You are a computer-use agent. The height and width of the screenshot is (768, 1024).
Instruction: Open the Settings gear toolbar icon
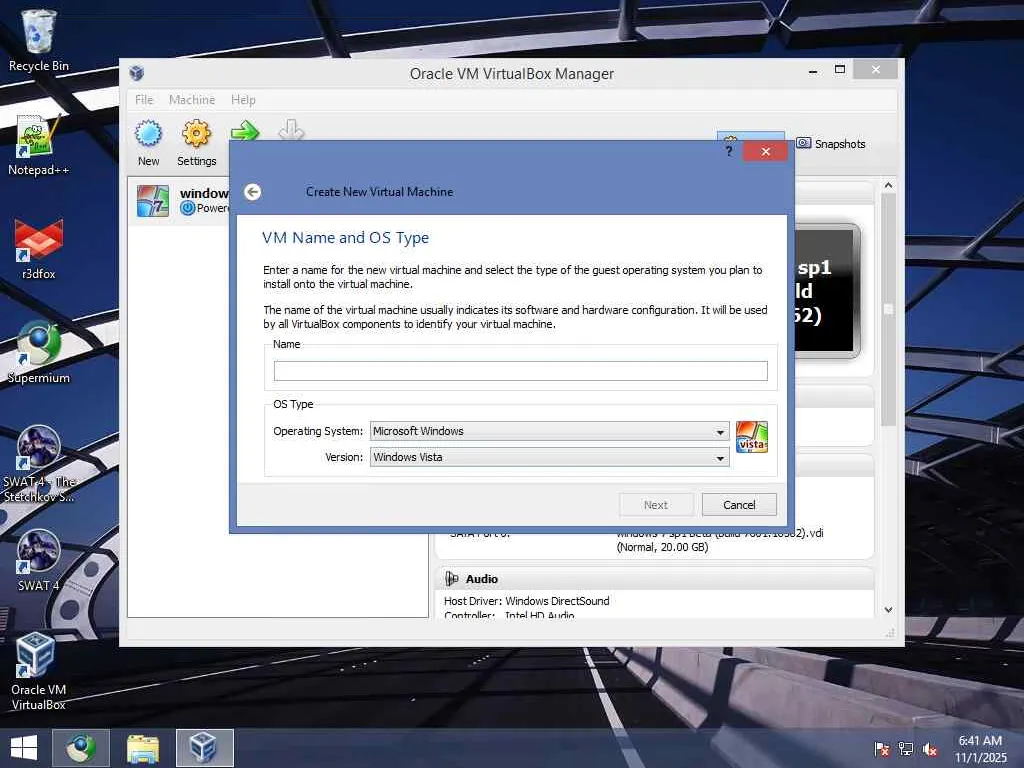pyautogui.click(x=196, y=134)
